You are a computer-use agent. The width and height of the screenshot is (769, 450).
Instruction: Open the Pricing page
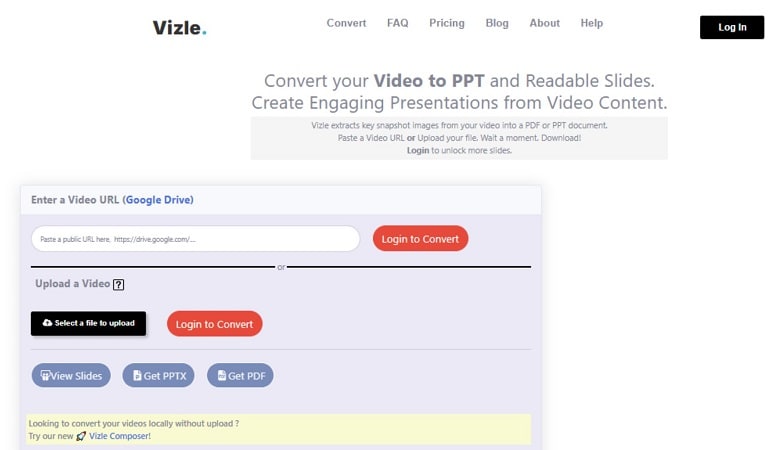[x=446, y=23]
